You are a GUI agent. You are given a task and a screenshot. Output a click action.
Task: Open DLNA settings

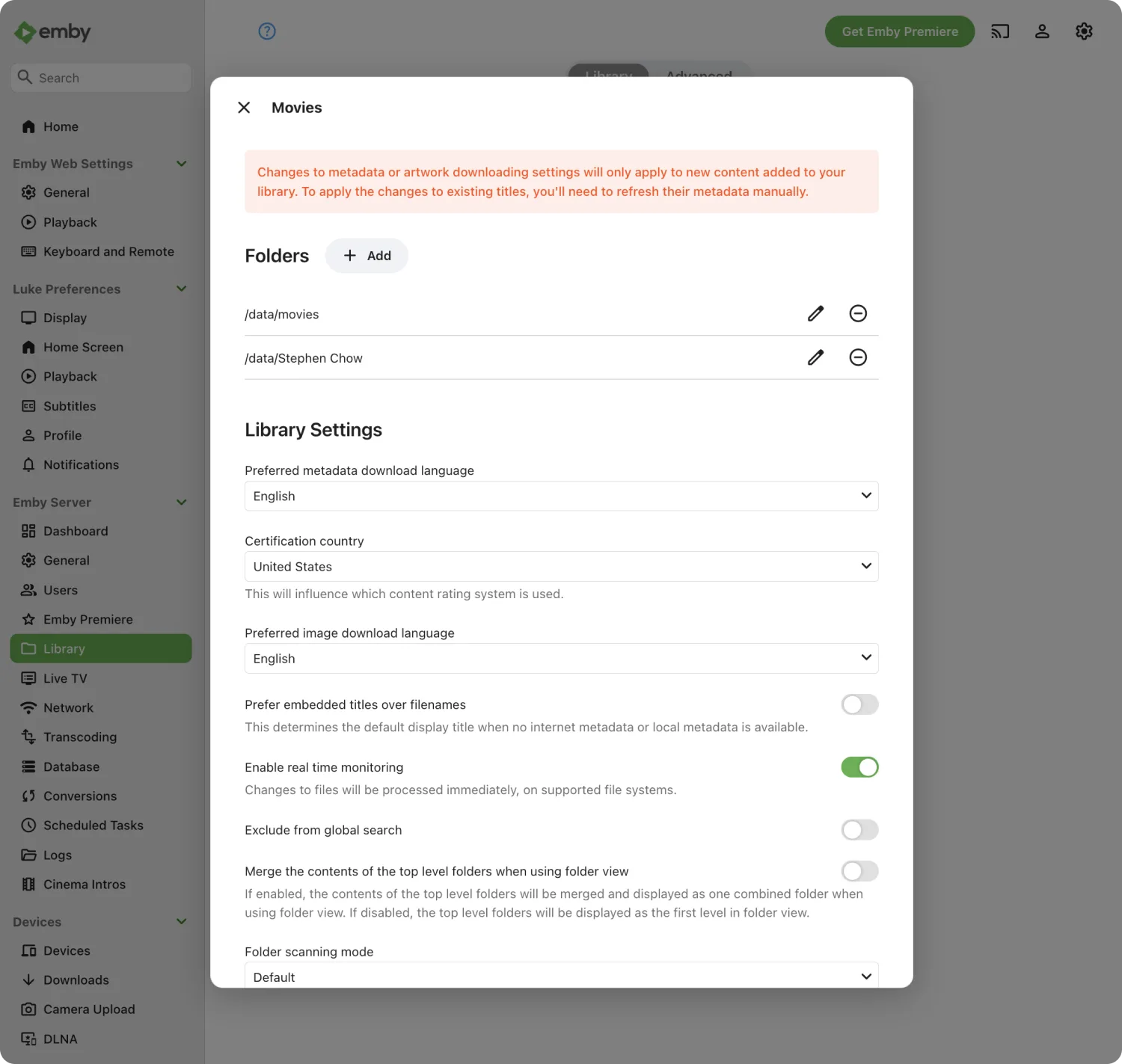(101, 1039)
